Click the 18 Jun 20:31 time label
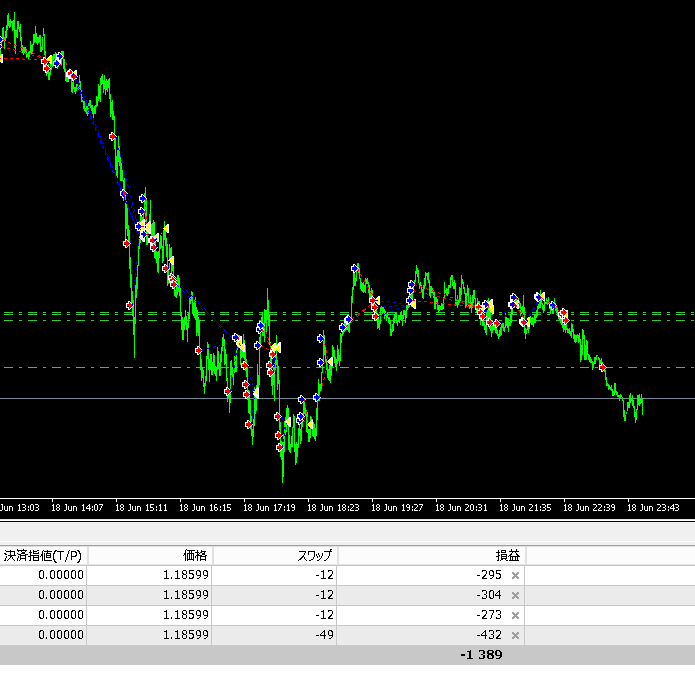Viewport: 695px width, 685px height. click(461, 508)
